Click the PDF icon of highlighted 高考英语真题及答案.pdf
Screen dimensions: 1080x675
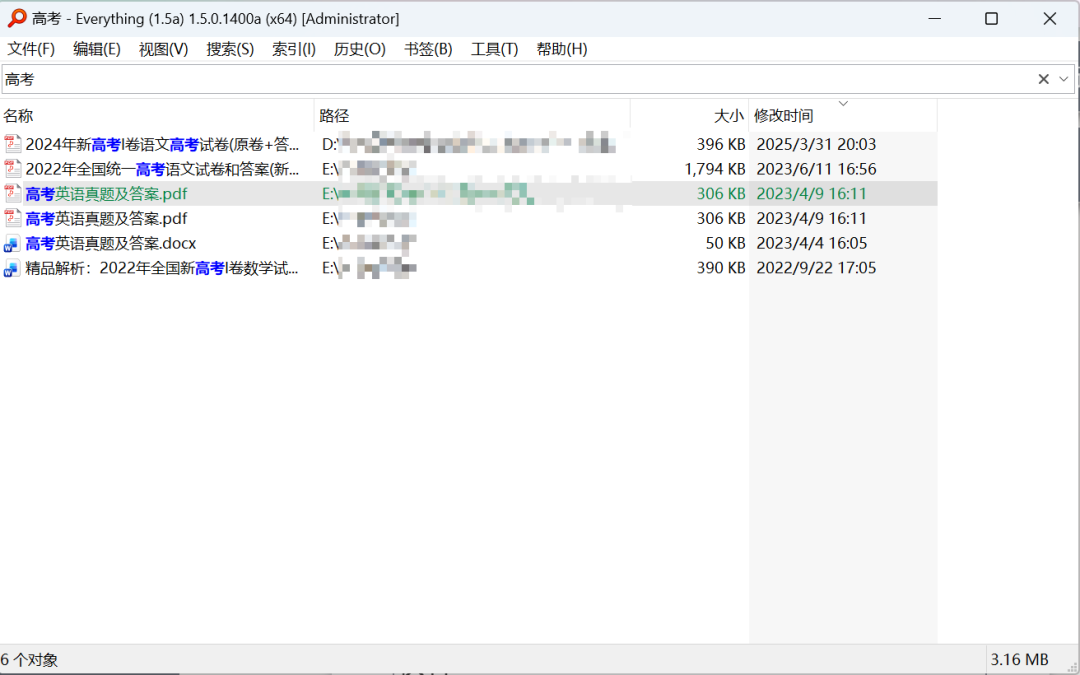click(x=12, y=193)
